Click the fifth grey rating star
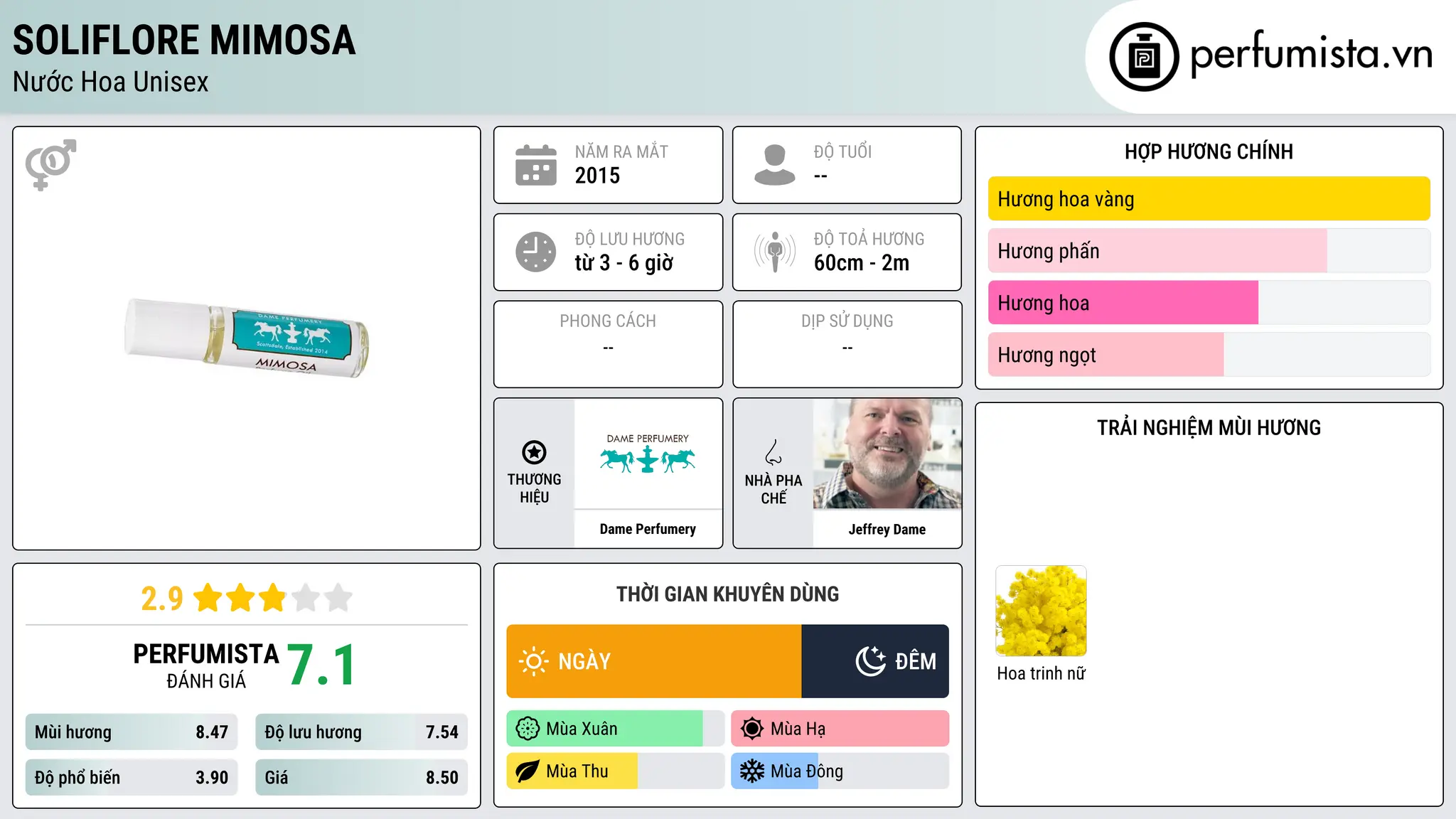 coord(338,598)
